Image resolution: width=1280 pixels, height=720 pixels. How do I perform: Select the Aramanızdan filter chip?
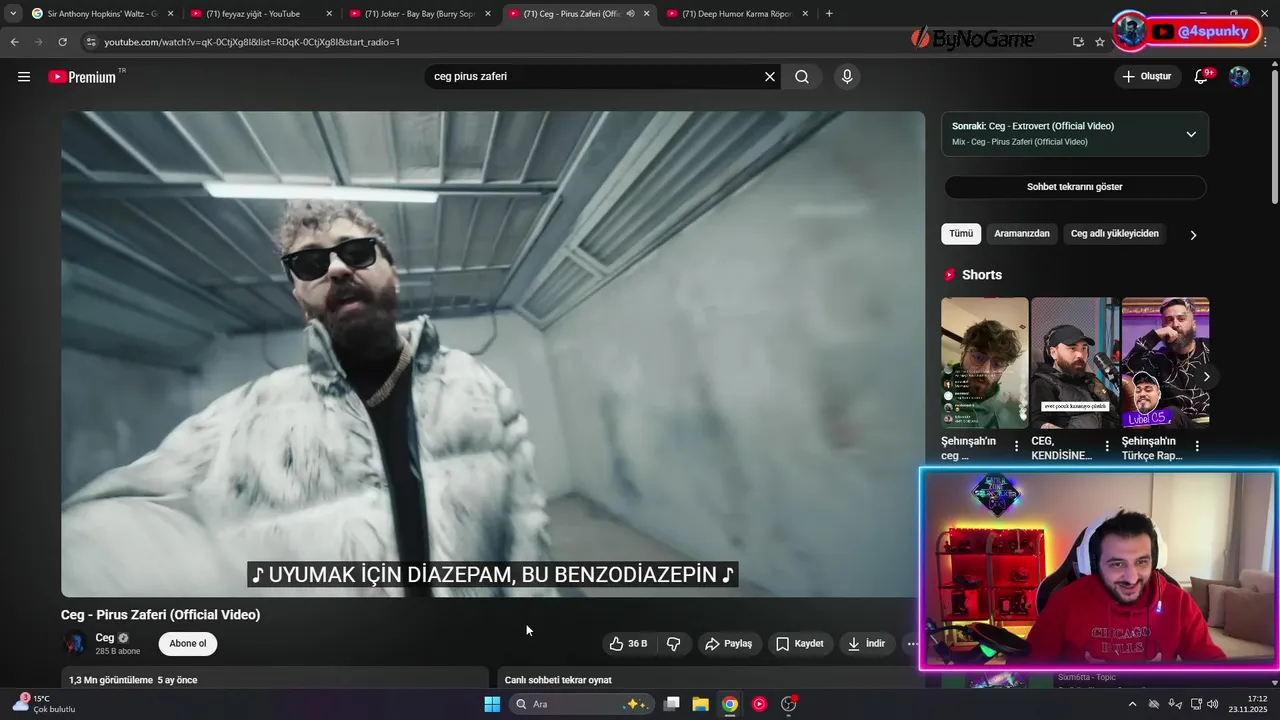click(1022, 234)
